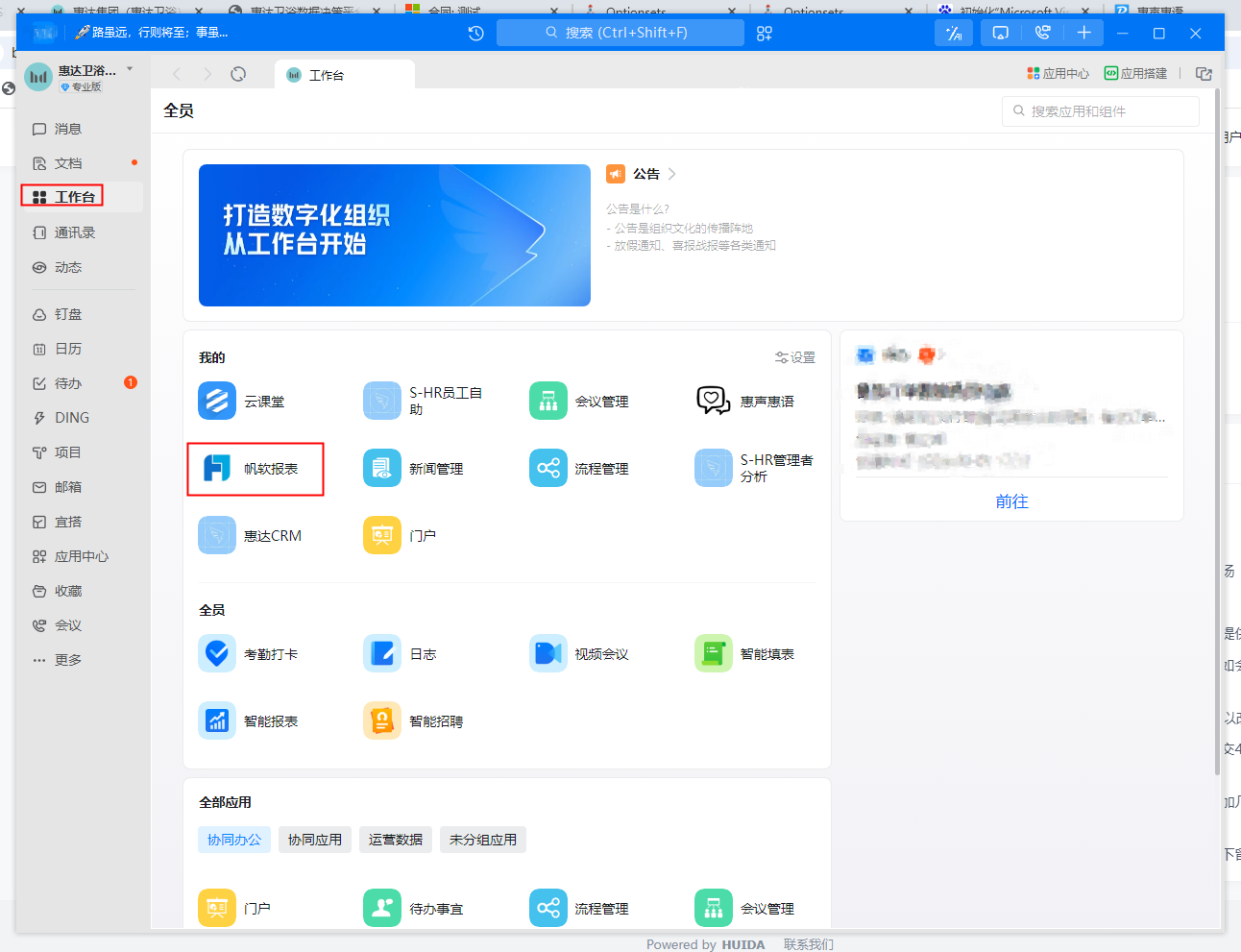Screen dimensions: 1241x952
Task: Open 应用中心 in the sidebar
Action: click(82, 556)
